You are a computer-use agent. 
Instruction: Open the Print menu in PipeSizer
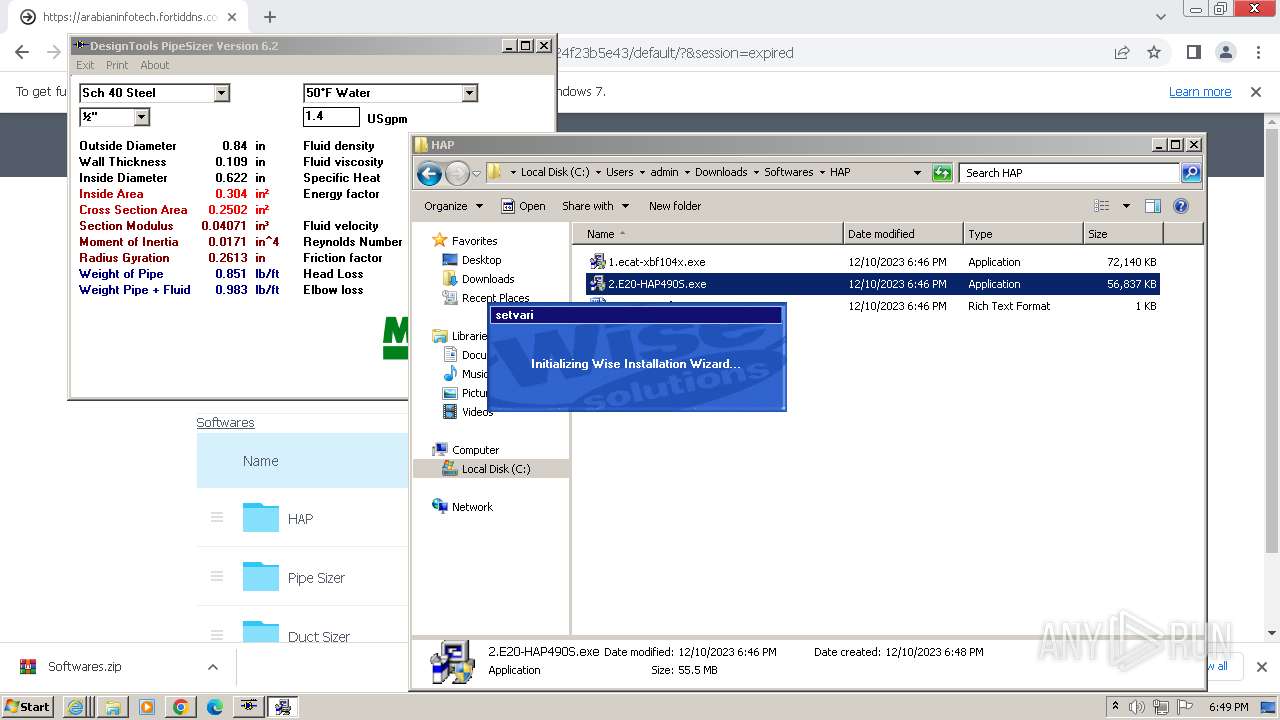(x=117, y=65)
